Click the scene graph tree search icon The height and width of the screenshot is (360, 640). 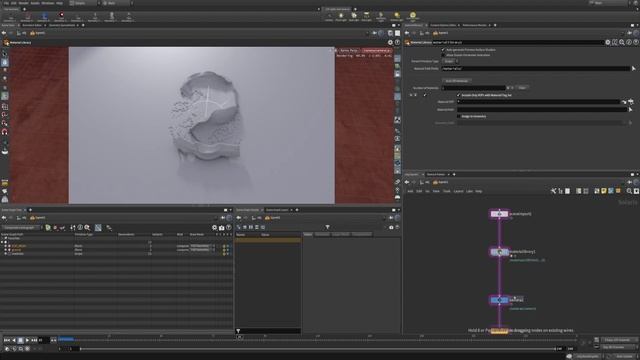pos(87,228)
